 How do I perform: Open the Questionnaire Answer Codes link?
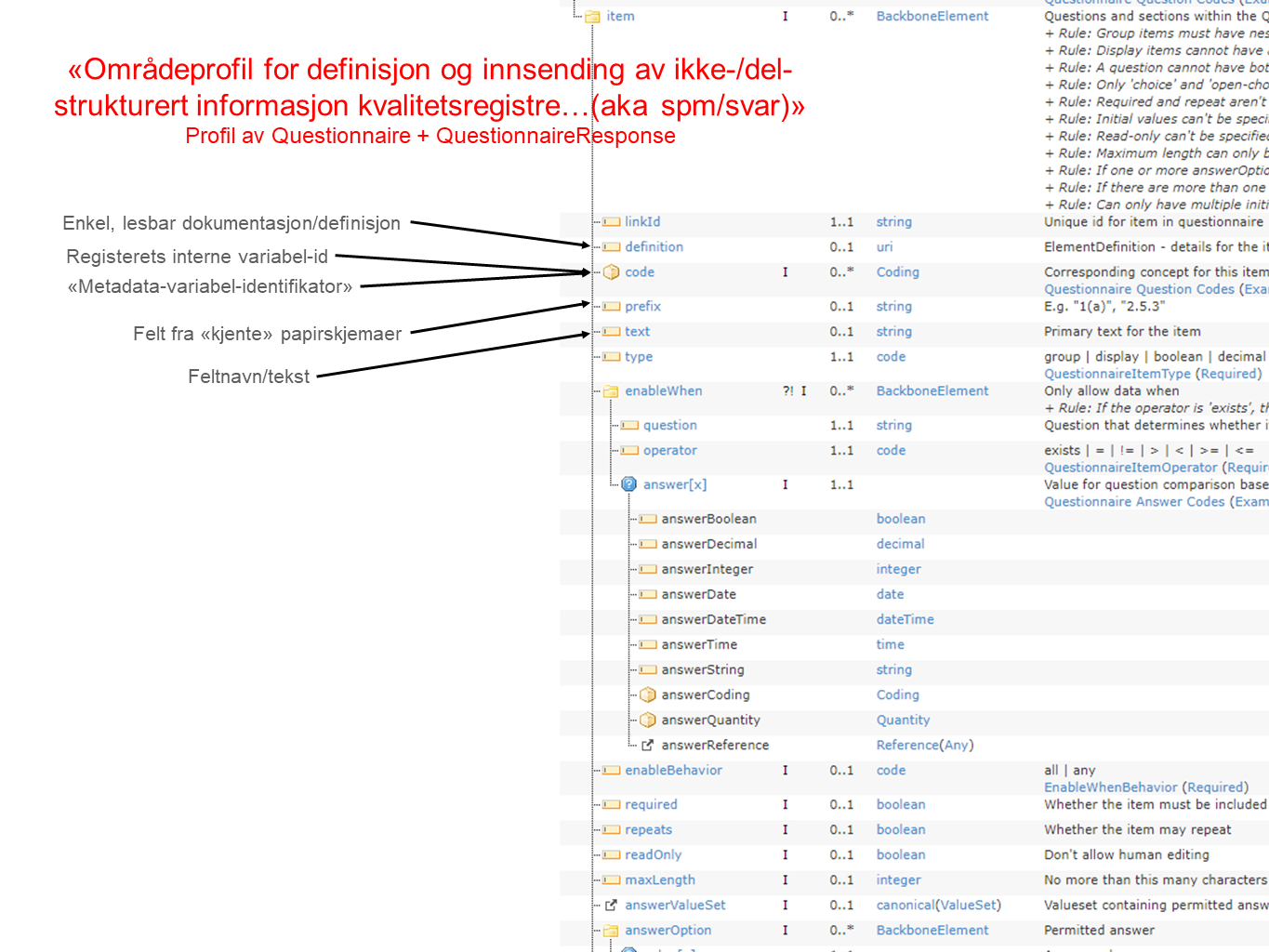1134,502
